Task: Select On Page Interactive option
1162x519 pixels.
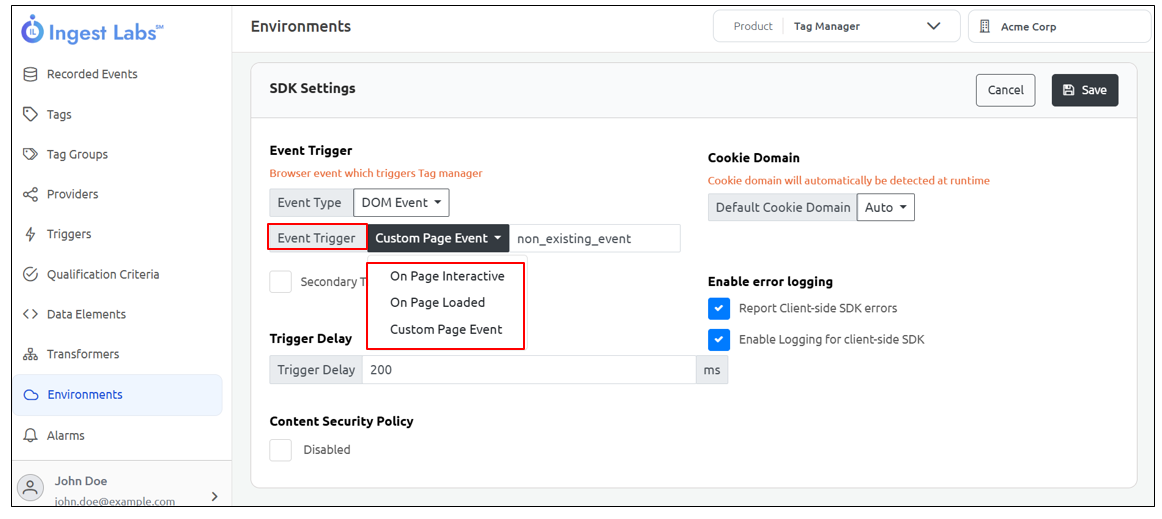Action: pos(447,276)
